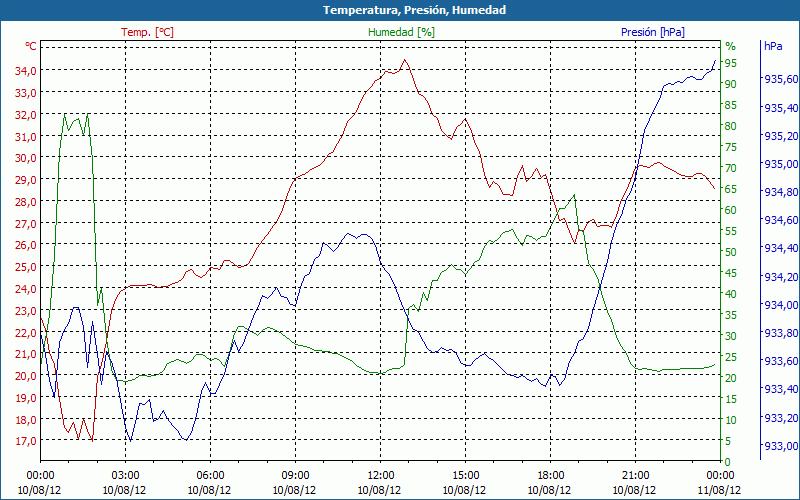The image size is (800, 500).
Task: Click the '20,0' temperature axis value
Action: coord(26,376)
